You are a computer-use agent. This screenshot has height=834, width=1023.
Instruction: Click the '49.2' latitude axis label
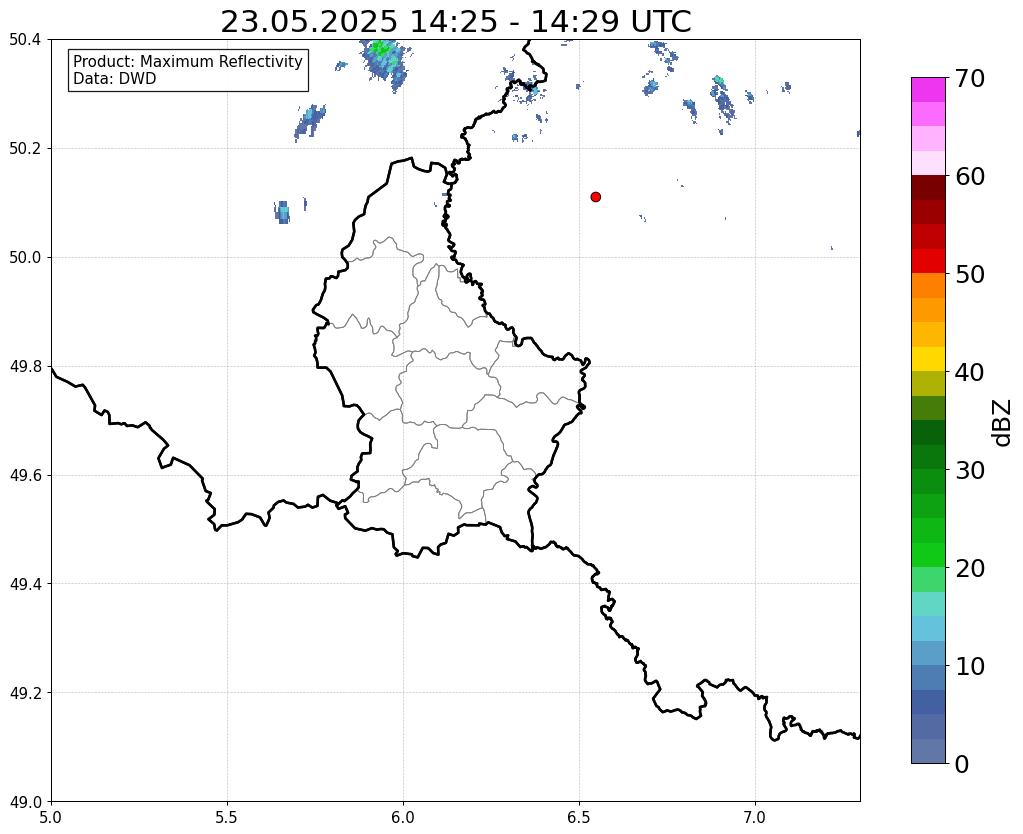(25, 693)
